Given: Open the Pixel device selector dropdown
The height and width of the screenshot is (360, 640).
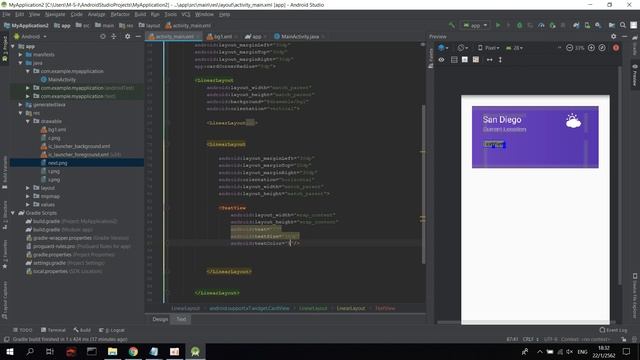Looking at the screenshot, I should pos(489,48).
